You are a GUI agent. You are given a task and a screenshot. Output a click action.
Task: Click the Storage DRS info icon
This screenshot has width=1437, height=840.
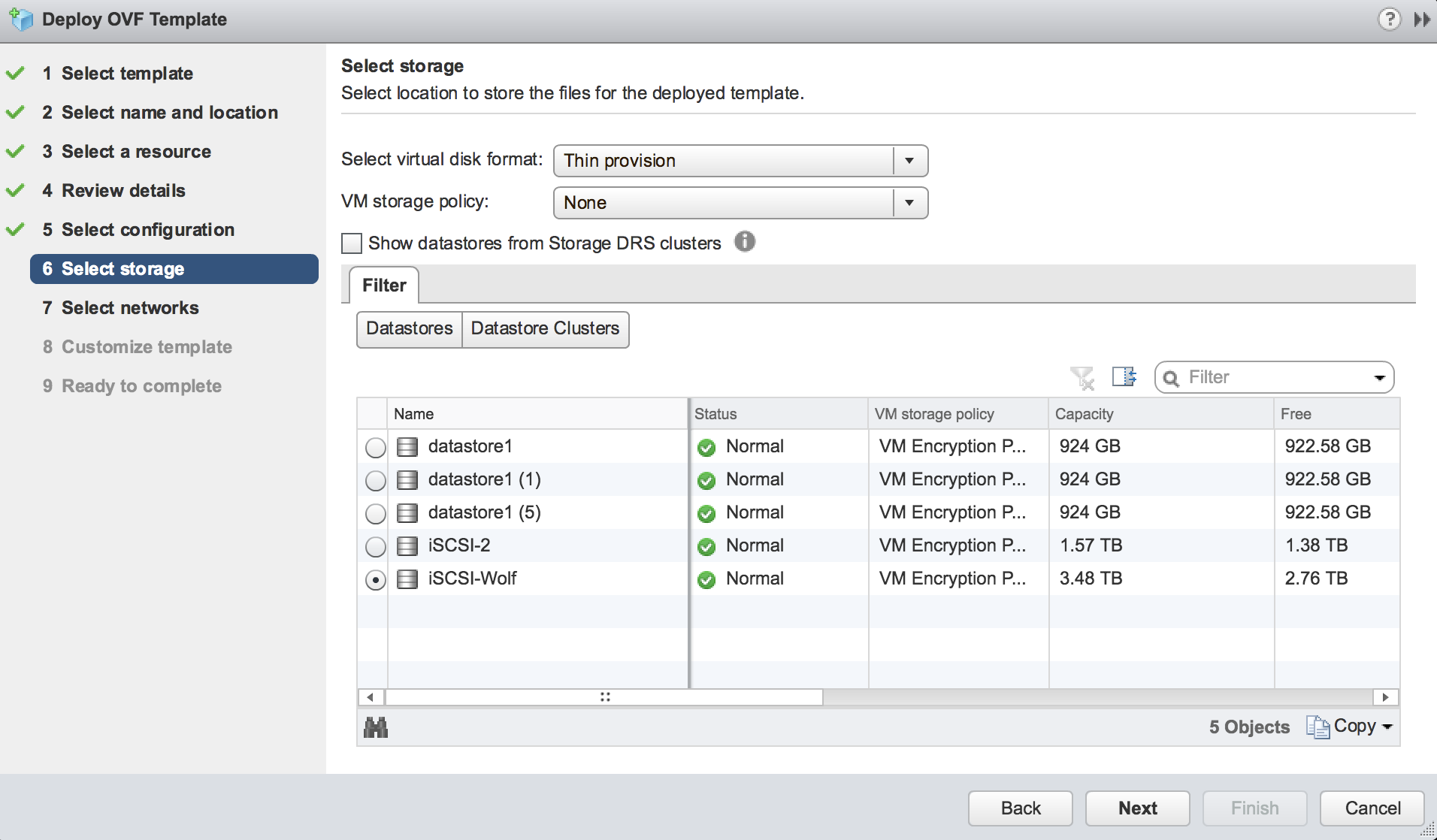tap(744, 242)
